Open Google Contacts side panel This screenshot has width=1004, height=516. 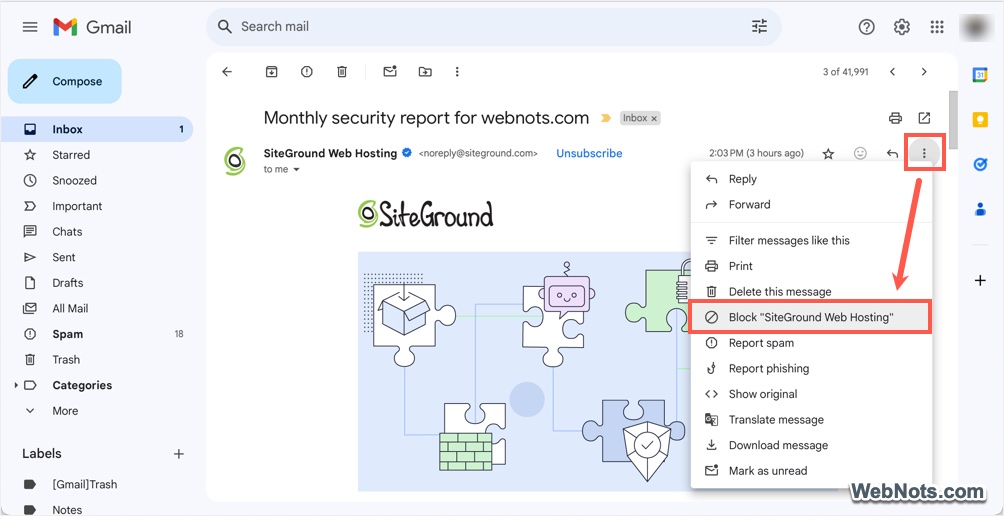980,209
